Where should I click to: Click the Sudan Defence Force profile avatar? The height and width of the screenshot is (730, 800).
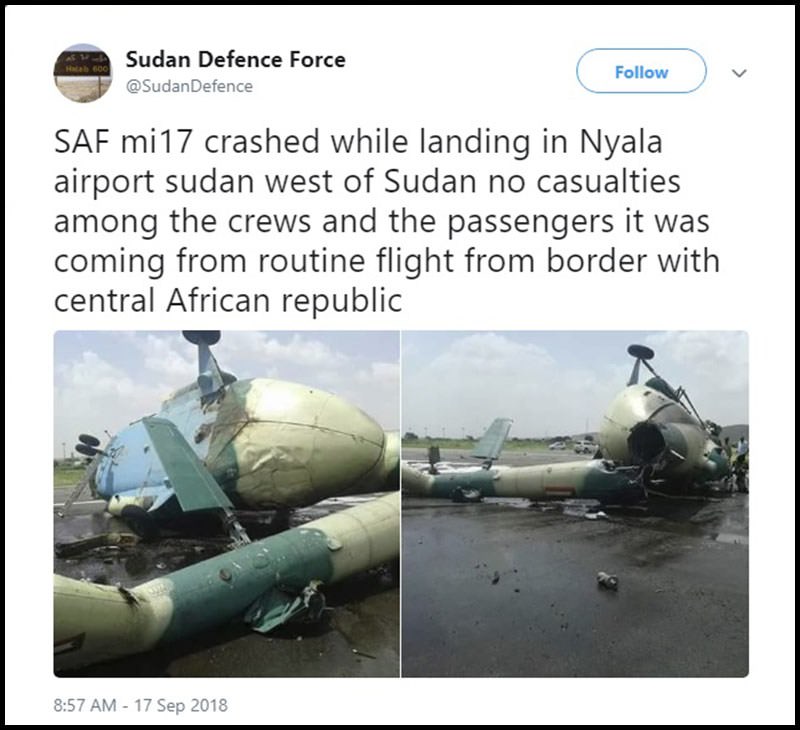click(83, 72)
